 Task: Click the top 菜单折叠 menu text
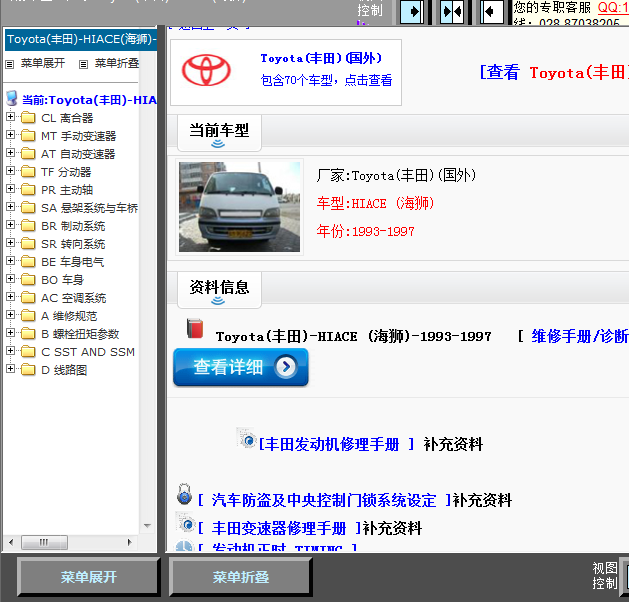click(117, 63)
